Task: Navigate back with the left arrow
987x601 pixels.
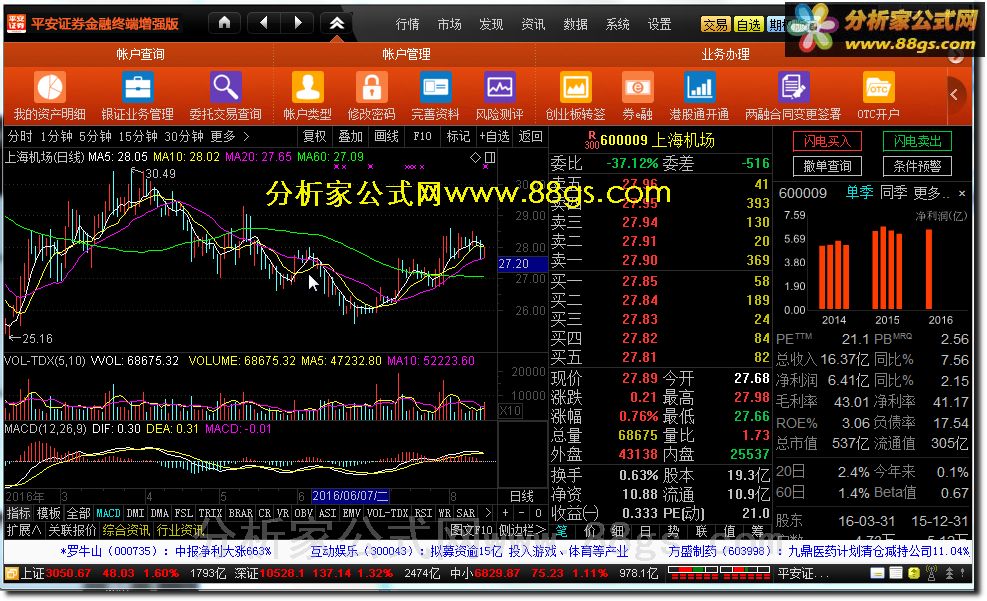Action: (x=264, y=23)
